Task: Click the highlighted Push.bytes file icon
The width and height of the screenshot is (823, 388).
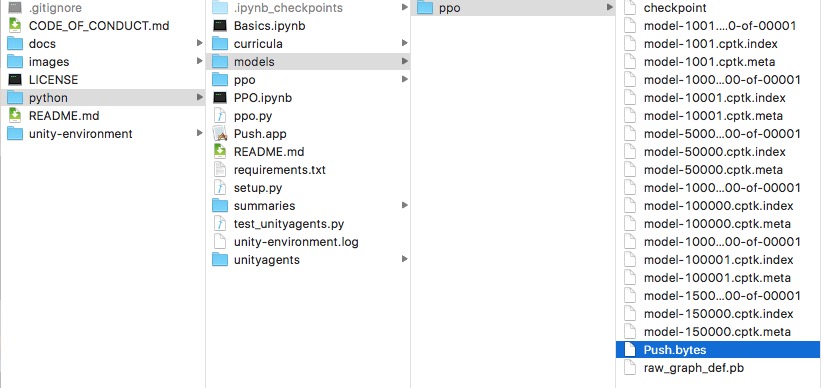Action: pos(630,350)
